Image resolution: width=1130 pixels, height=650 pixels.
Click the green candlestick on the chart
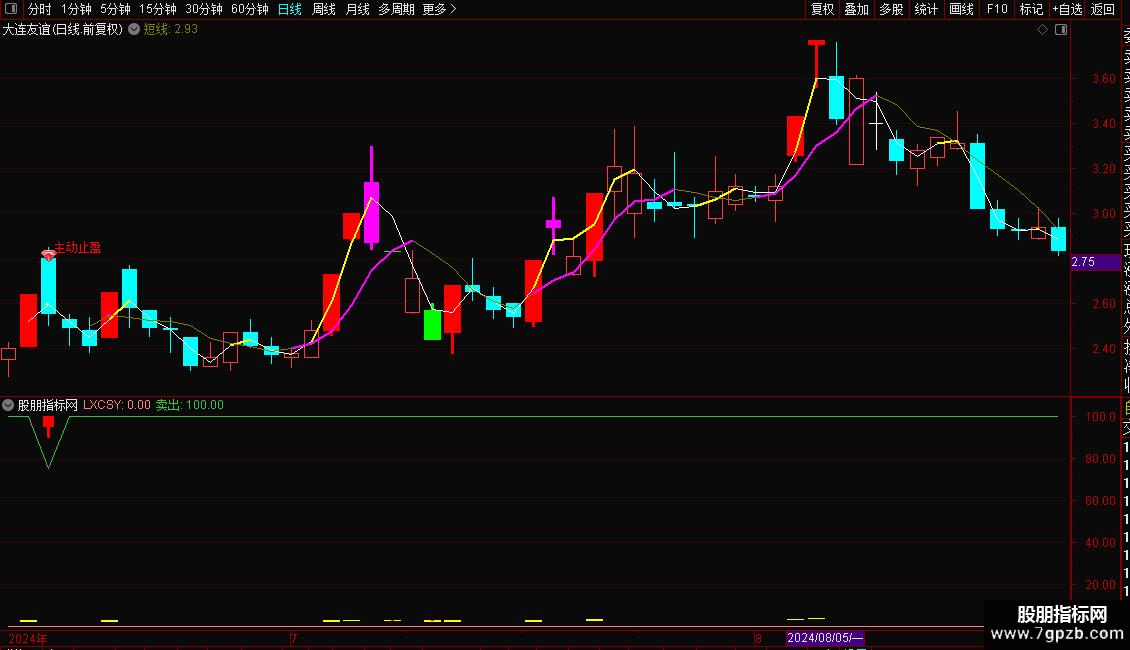tap(432, 324)
